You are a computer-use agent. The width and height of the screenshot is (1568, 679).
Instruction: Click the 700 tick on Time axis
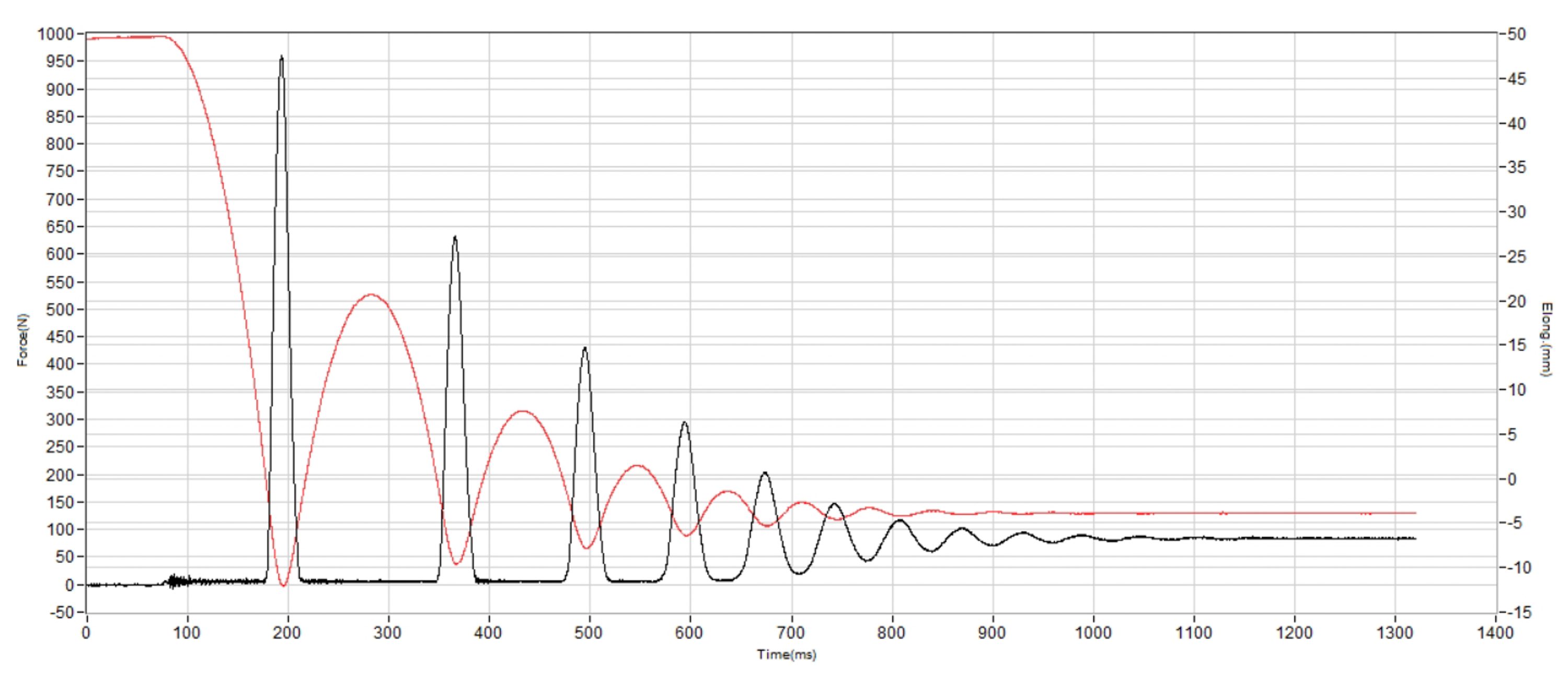pyautogui.click(x=791, y=632)
